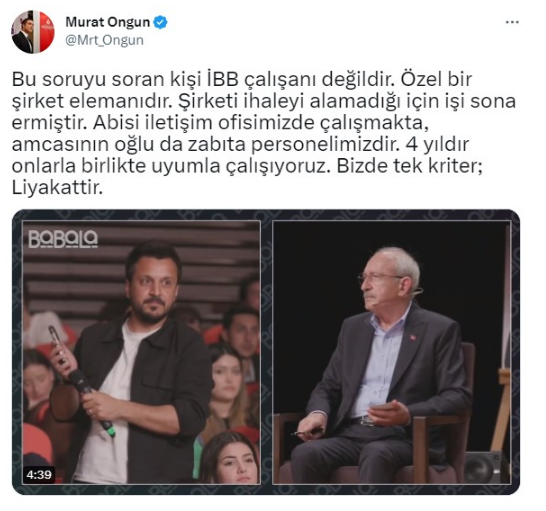Screen dimensions: 546x511
Task: Open right video frame with seated man
Action: (x=392, y=352)
